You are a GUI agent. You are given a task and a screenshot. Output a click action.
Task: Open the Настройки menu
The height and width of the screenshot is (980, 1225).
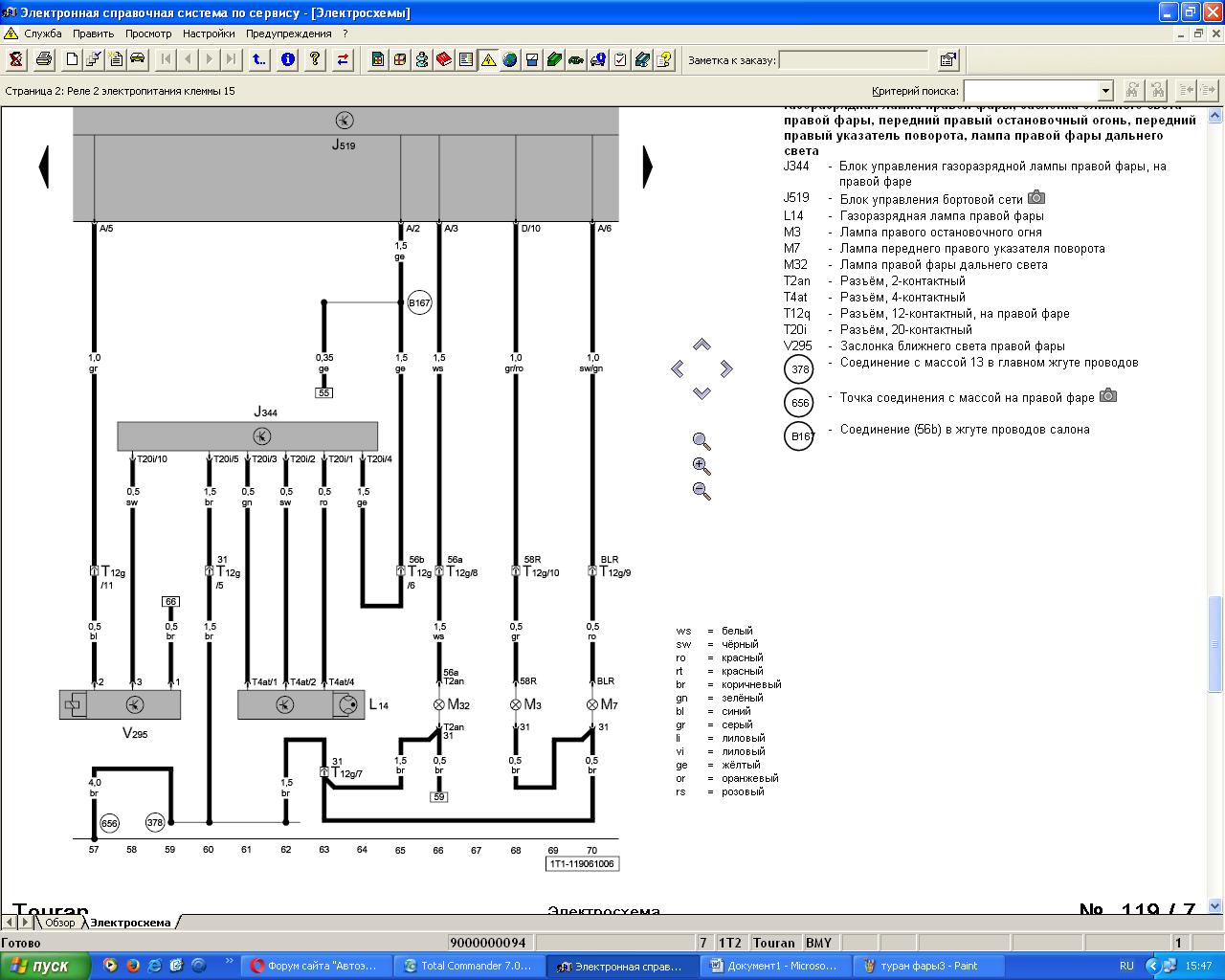pos(209,33)
